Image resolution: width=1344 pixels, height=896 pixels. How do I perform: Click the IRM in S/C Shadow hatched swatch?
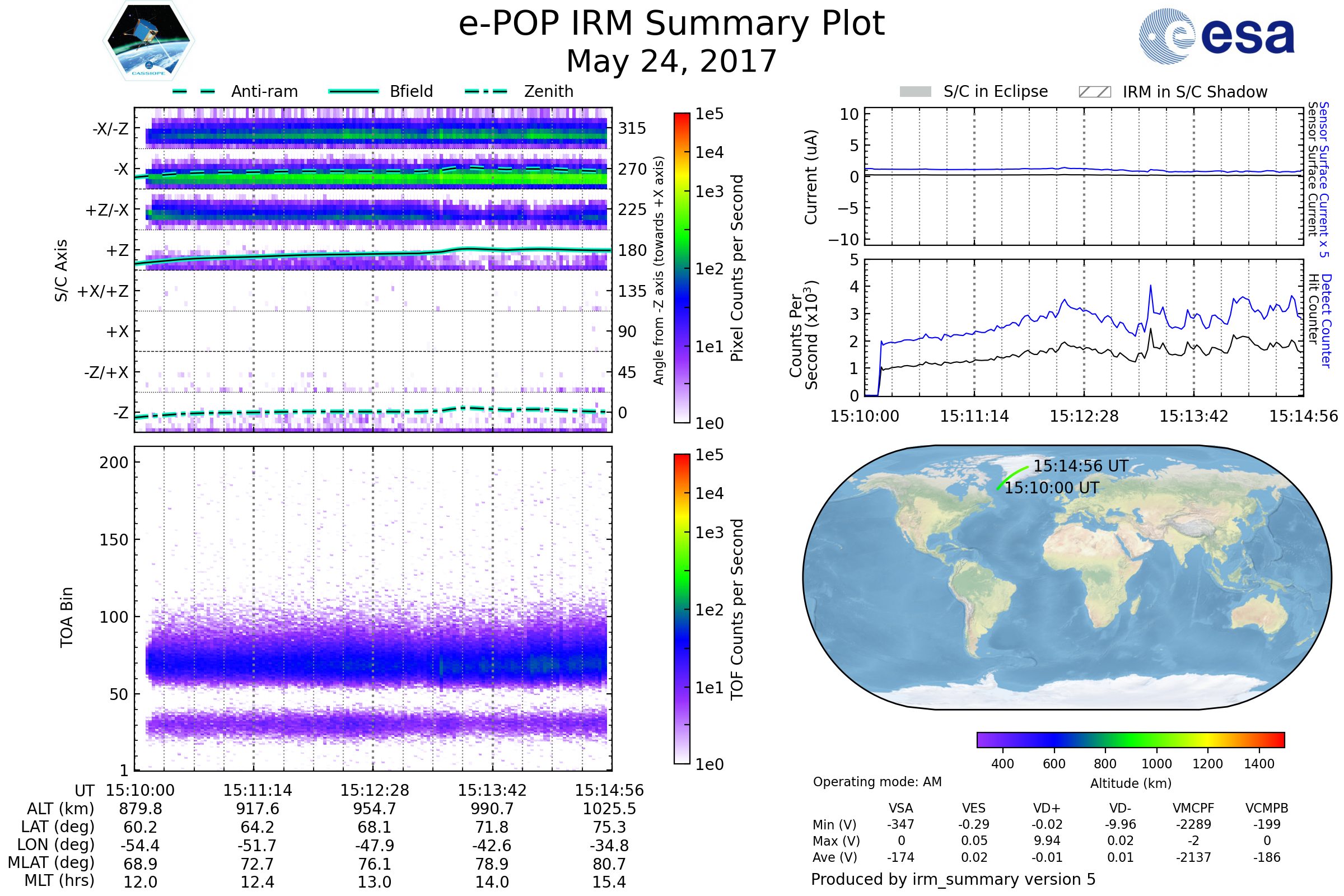tap(1095, 92)
